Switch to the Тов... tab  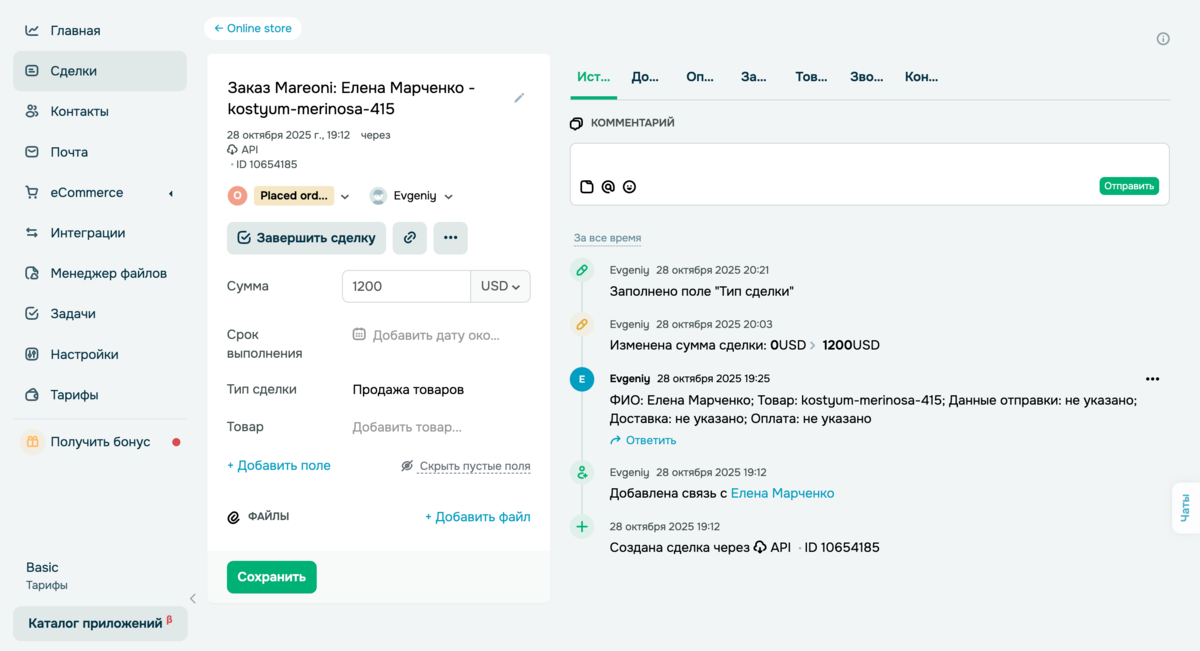812,75
